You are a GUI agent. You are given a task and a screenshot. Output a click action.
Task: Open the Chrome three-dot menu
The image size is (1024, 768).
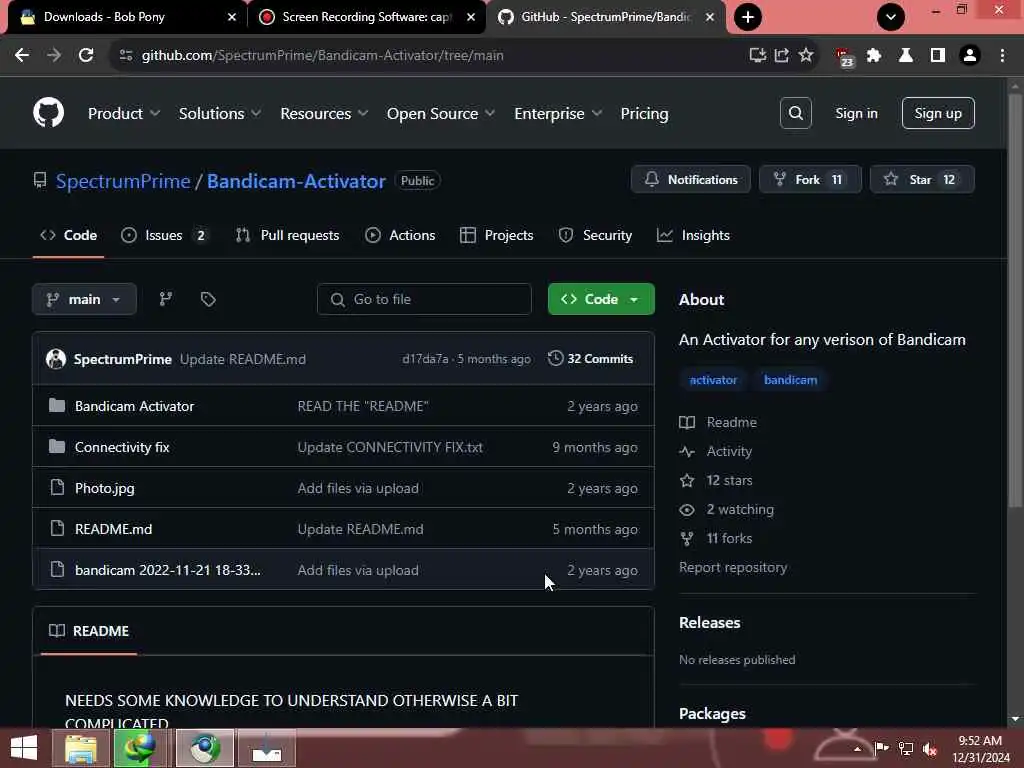(1002, 56)
